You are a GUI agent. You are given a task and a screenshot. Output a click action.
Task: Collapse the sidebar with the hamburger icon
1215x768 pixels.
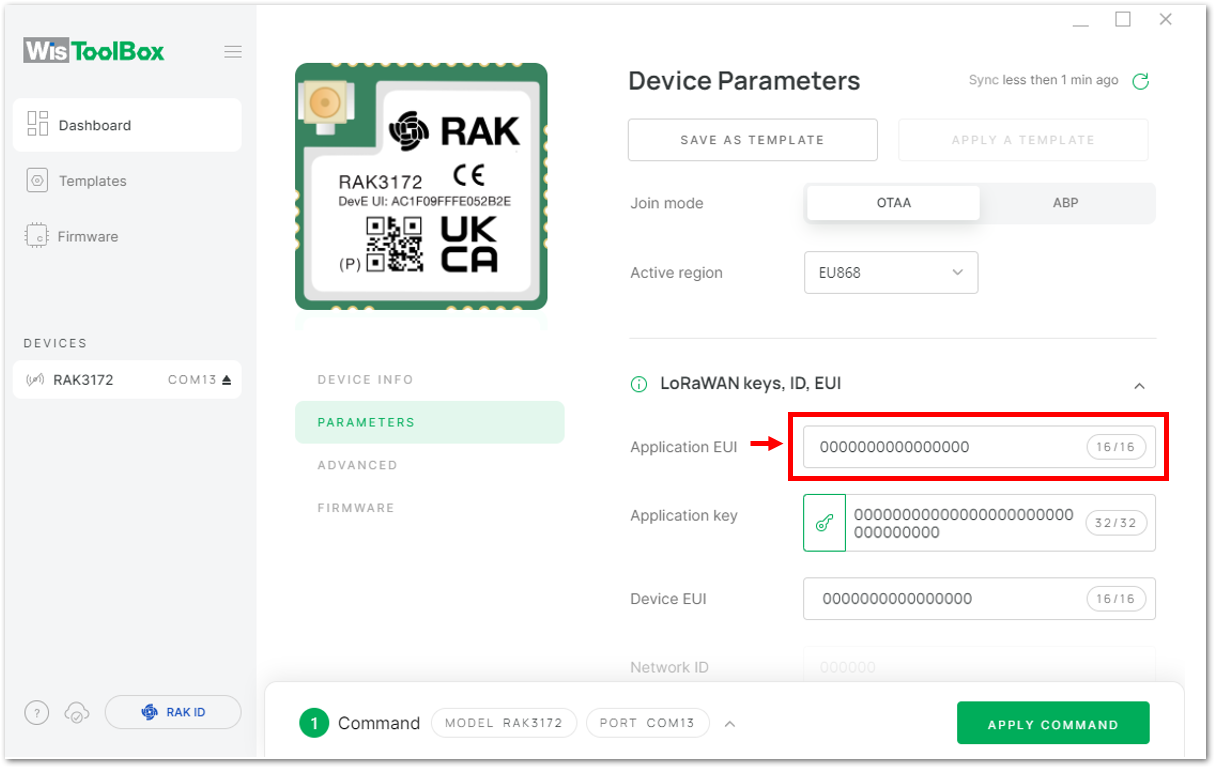[233, 52]
